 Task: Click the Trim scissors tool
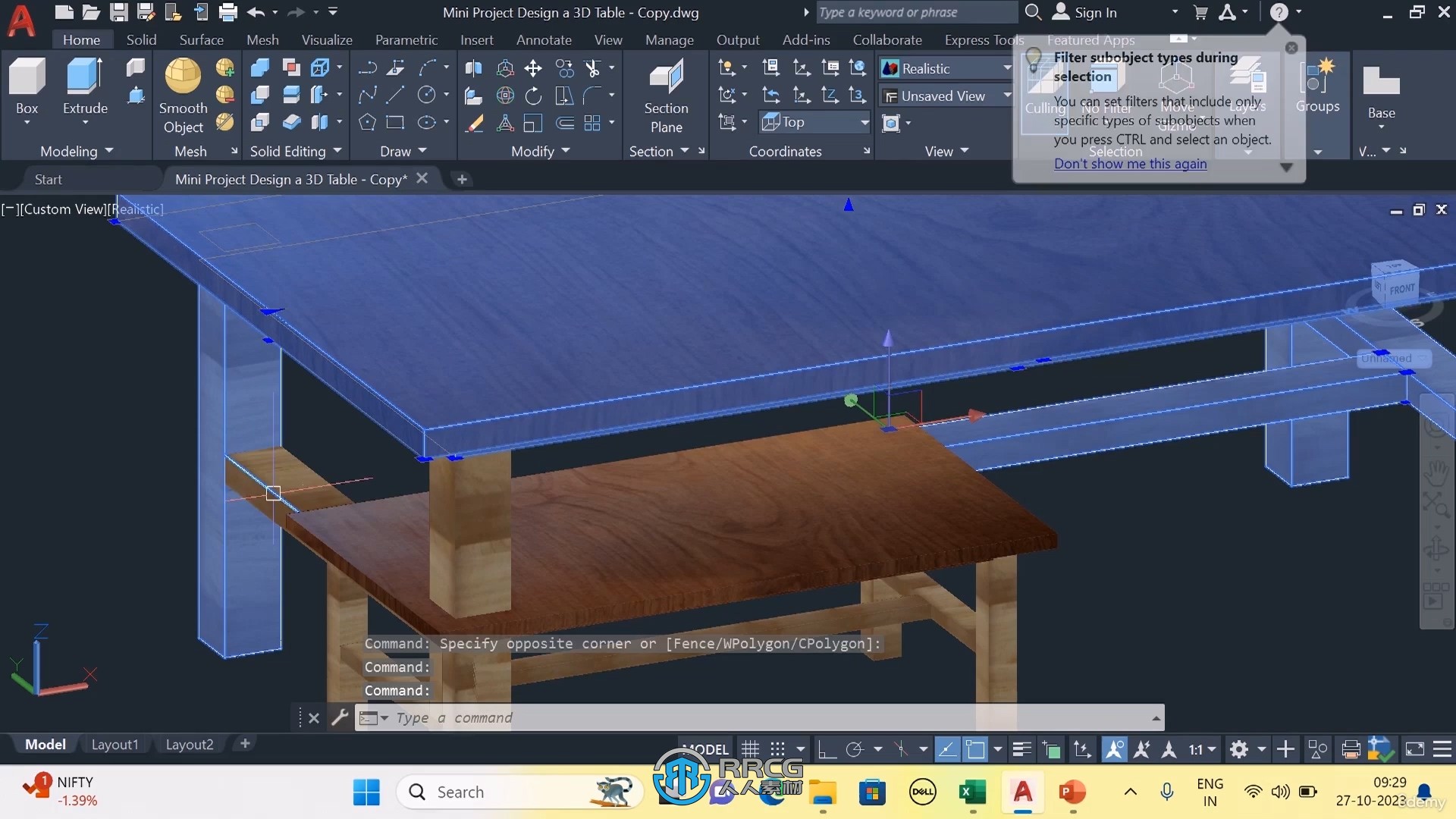(x=593, y=67)
